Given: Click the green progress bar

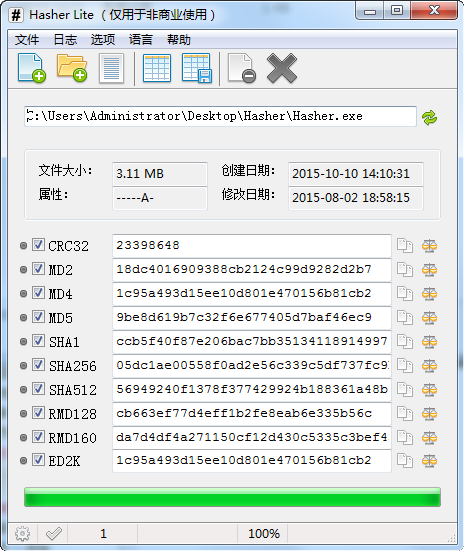Looking at the screenshot, I should point(232,497).
